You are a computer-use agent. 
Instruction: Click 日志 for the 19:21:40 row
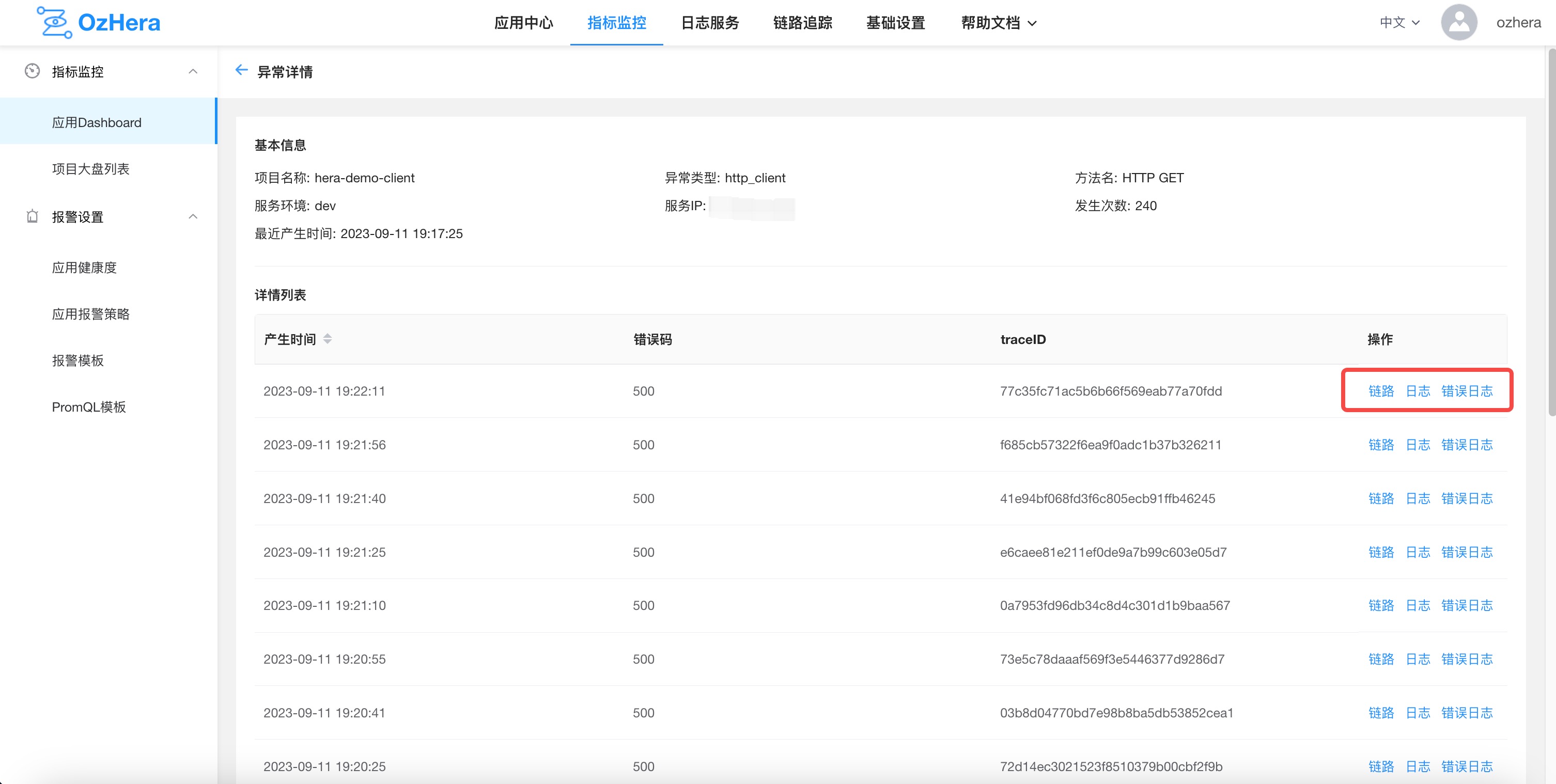pyautogui.click(x=1418, y=498)
